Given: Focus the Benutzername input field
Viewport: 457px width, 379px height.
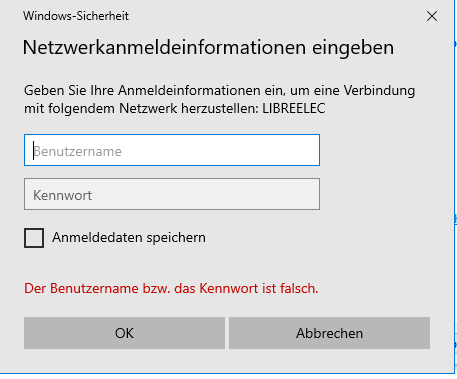Looking at the screenshot, I should [x=172, y=150].
